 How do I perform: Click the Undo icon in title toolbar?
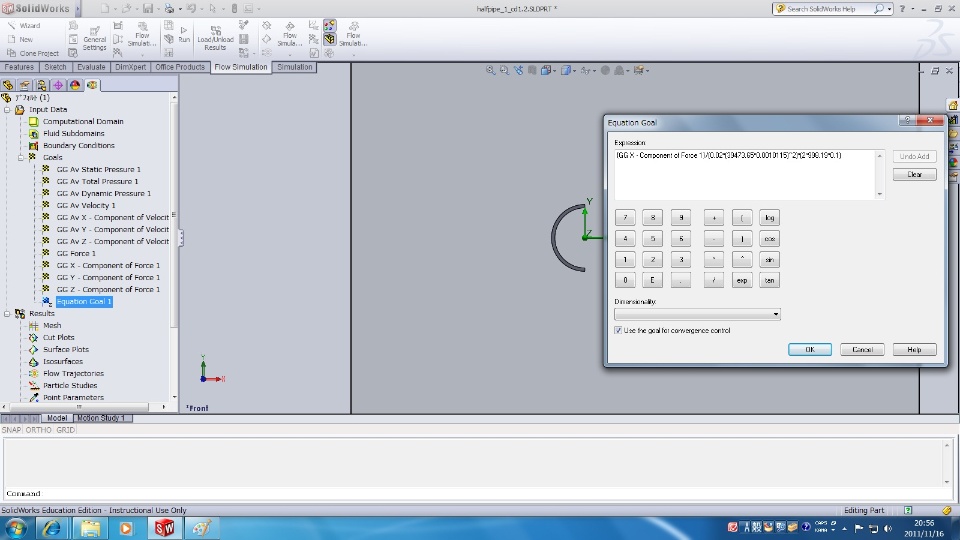coord(191,9)
